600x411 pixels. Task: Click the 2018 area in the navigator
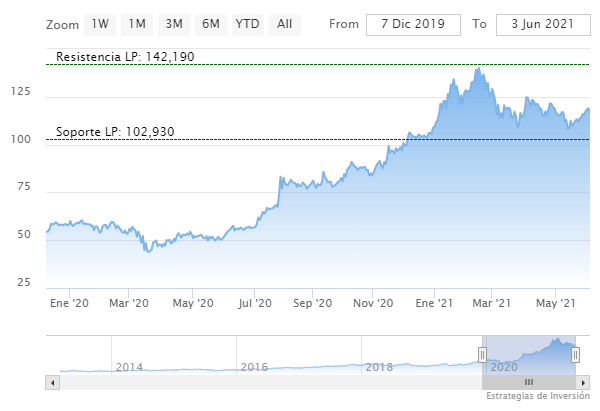point(380,367)
